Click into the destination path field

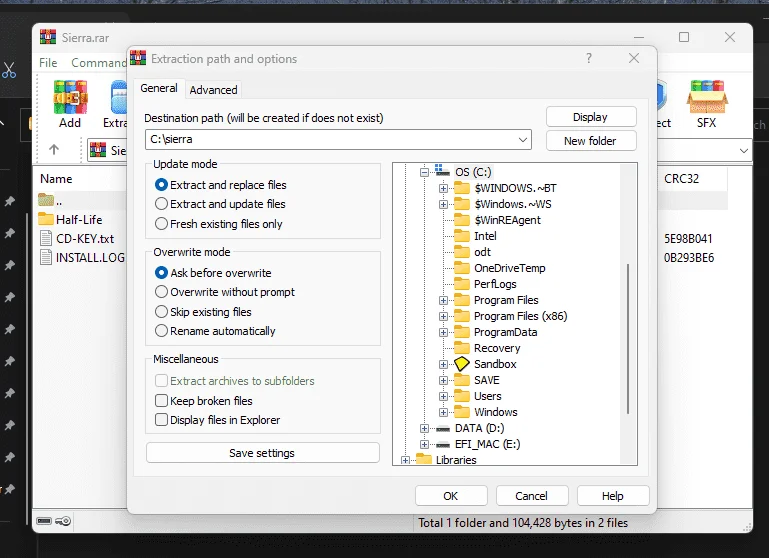click(x=338, y=140)
